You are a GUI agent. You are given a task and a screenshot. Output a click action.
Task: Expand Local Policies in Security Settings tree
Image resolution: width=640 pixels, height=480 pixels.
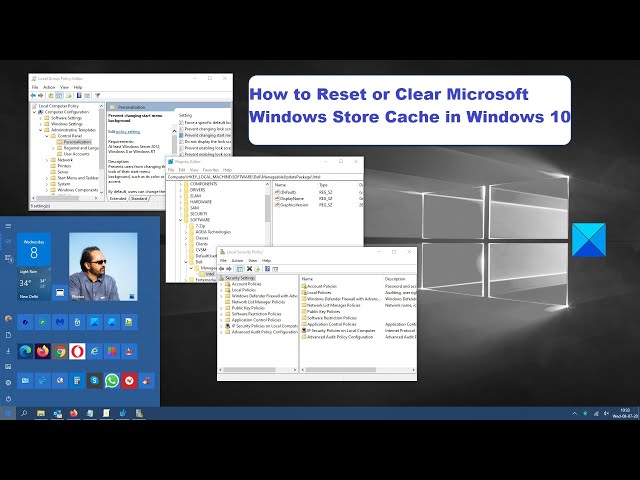pos(222,290)
